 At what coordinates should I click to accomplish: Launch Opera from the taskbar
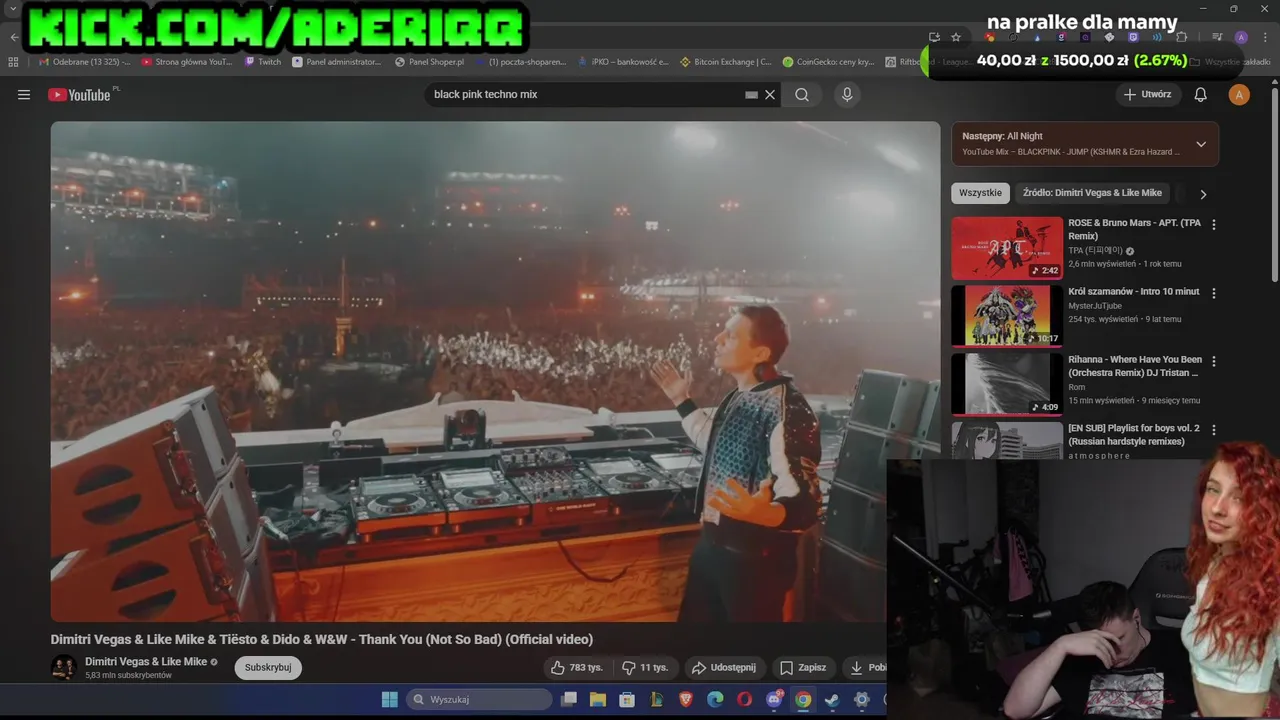click(x=744, y=699)
